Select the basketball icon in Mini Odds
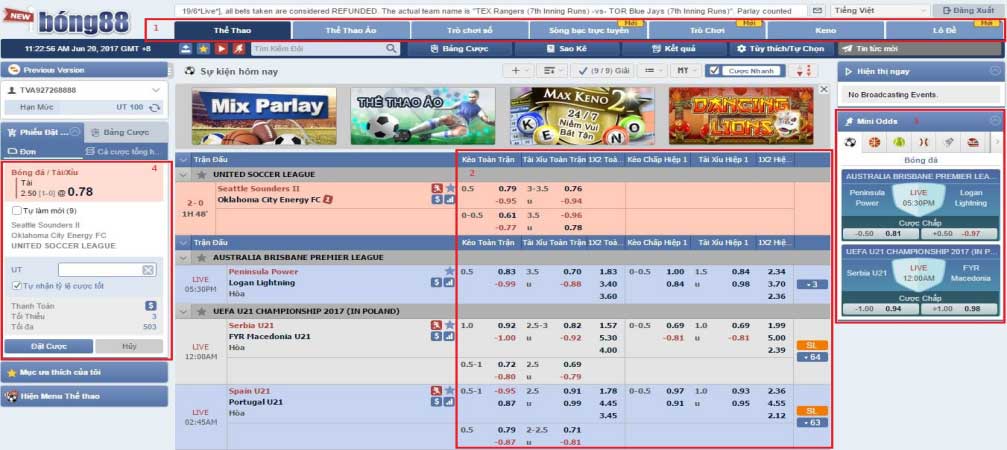The height and width of the screenshot is (450, 1007). 874,142
